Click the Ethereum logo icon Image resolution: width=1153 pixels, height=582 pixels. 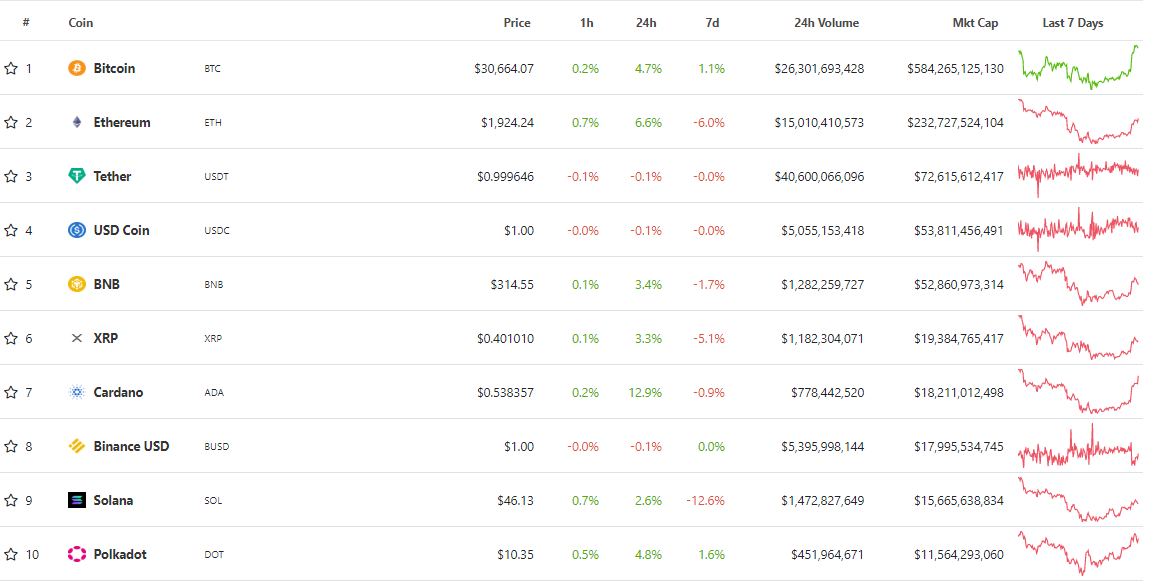pos(76,122)
